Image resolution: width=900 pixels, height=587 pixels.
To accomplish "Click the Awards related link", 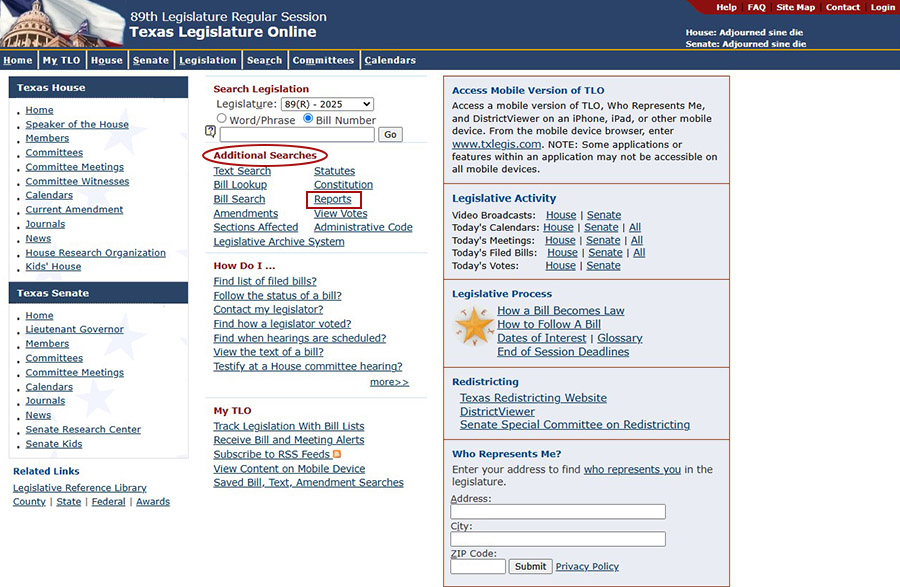I will point(153,502).
